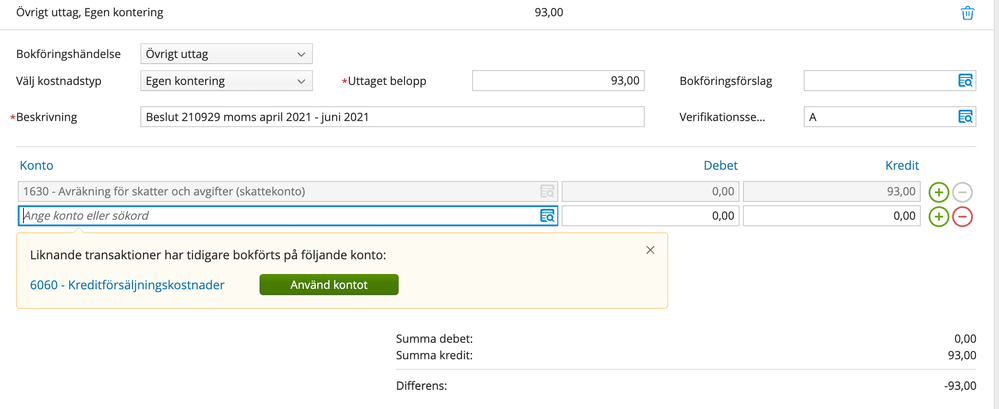The image size is (999, 409).
Task: Remove the empty row with the red minus
Action: [962, 216]
